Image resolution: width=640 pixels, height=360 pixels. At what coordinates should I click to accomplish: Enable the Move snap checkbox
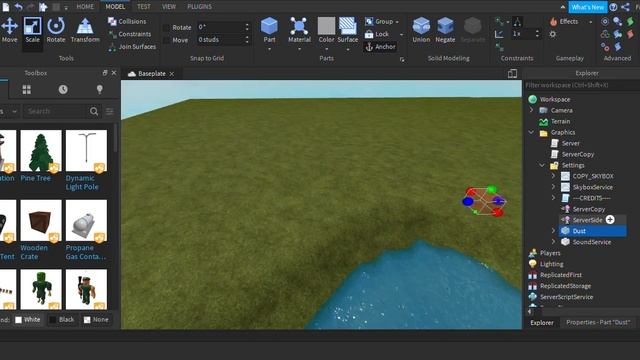click(166, 40)
